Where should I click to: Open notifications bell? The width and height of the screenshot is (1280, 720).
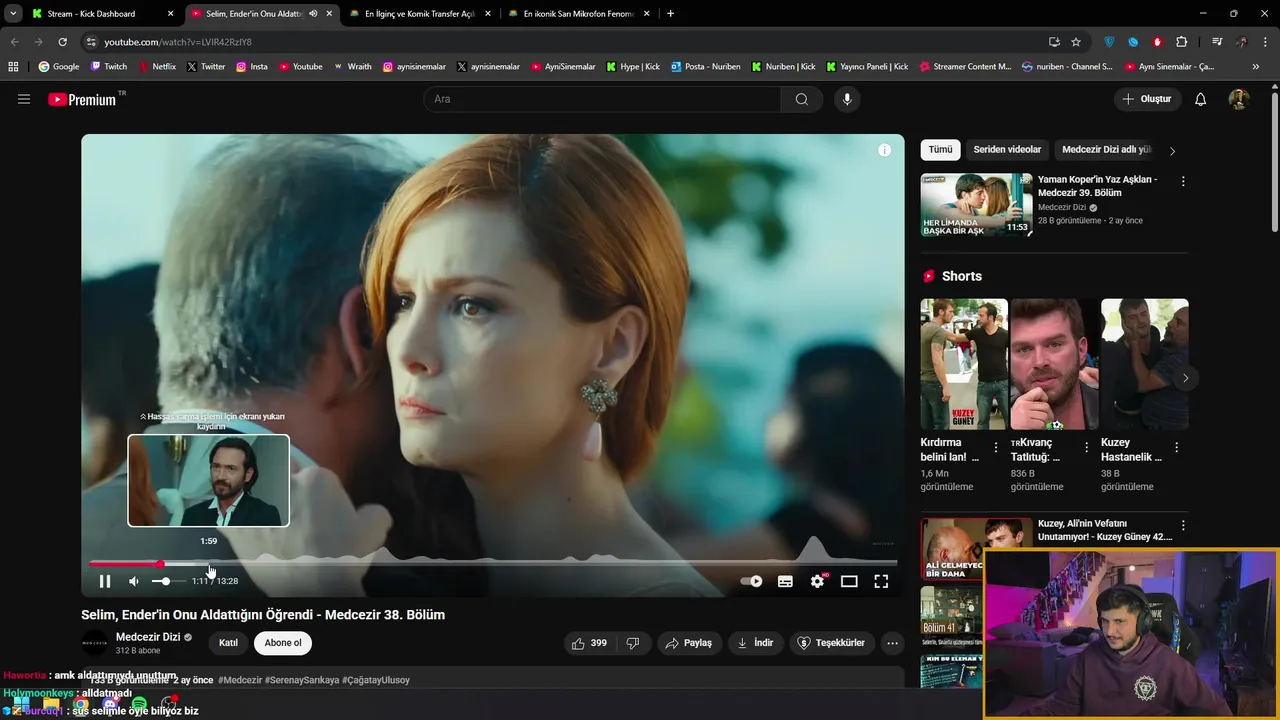tap(1201, 99)
